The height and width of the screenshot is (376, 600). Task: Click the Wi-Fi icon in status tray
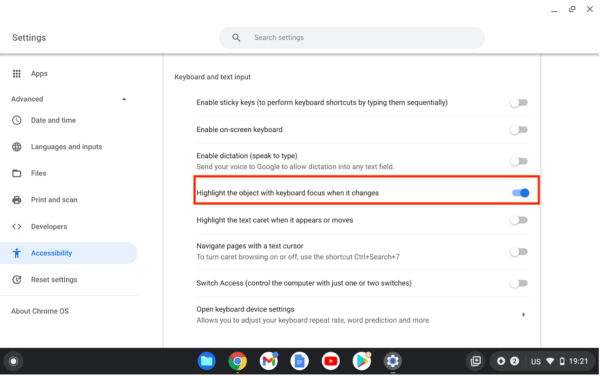(550, 361)
